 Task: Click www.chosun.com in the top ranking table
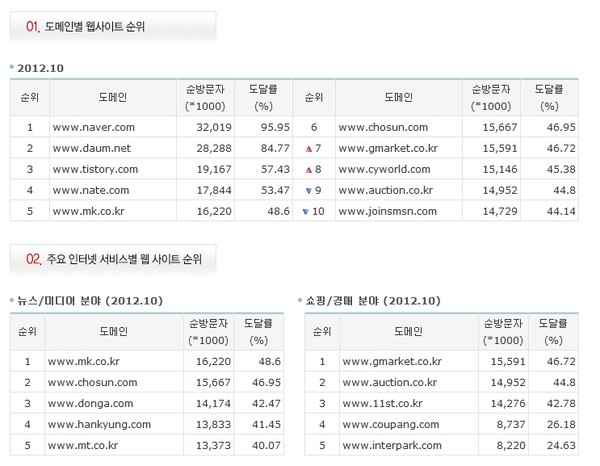(383, 127)
